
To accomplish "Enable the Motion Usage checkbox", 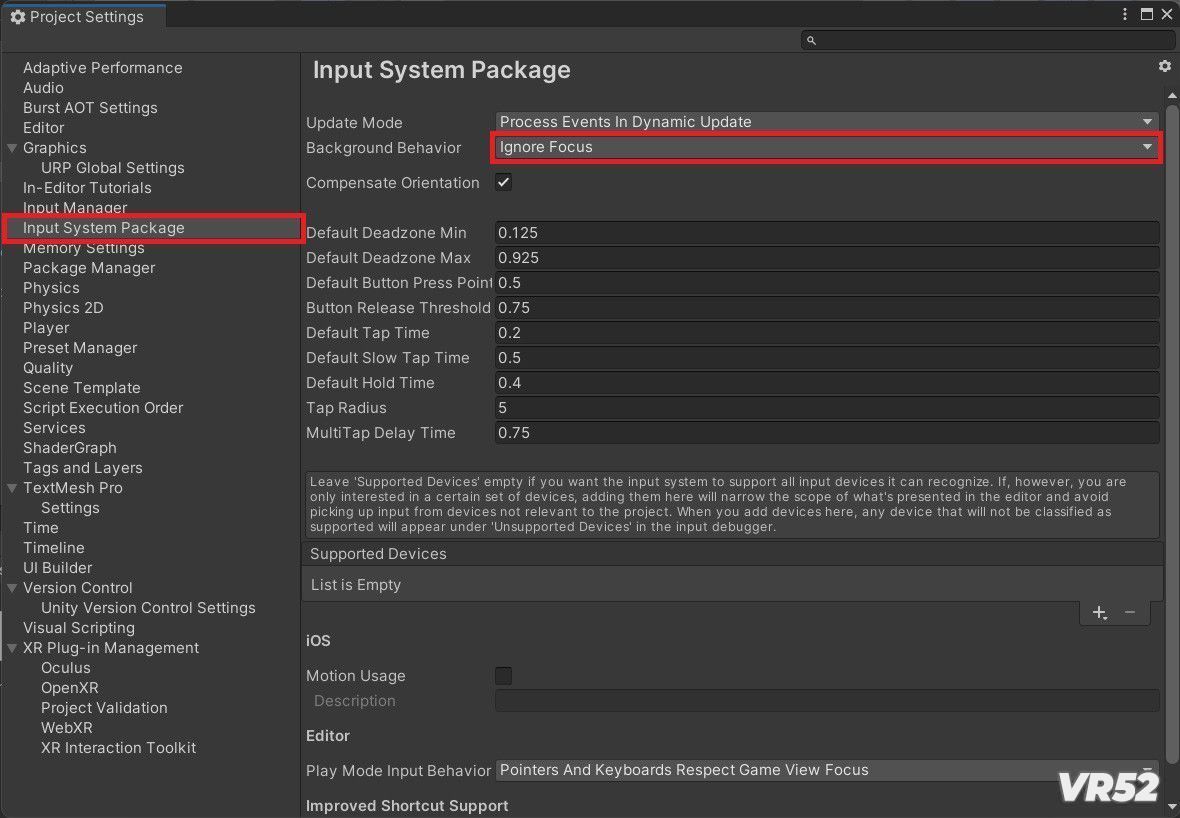I will pos(503,676).
